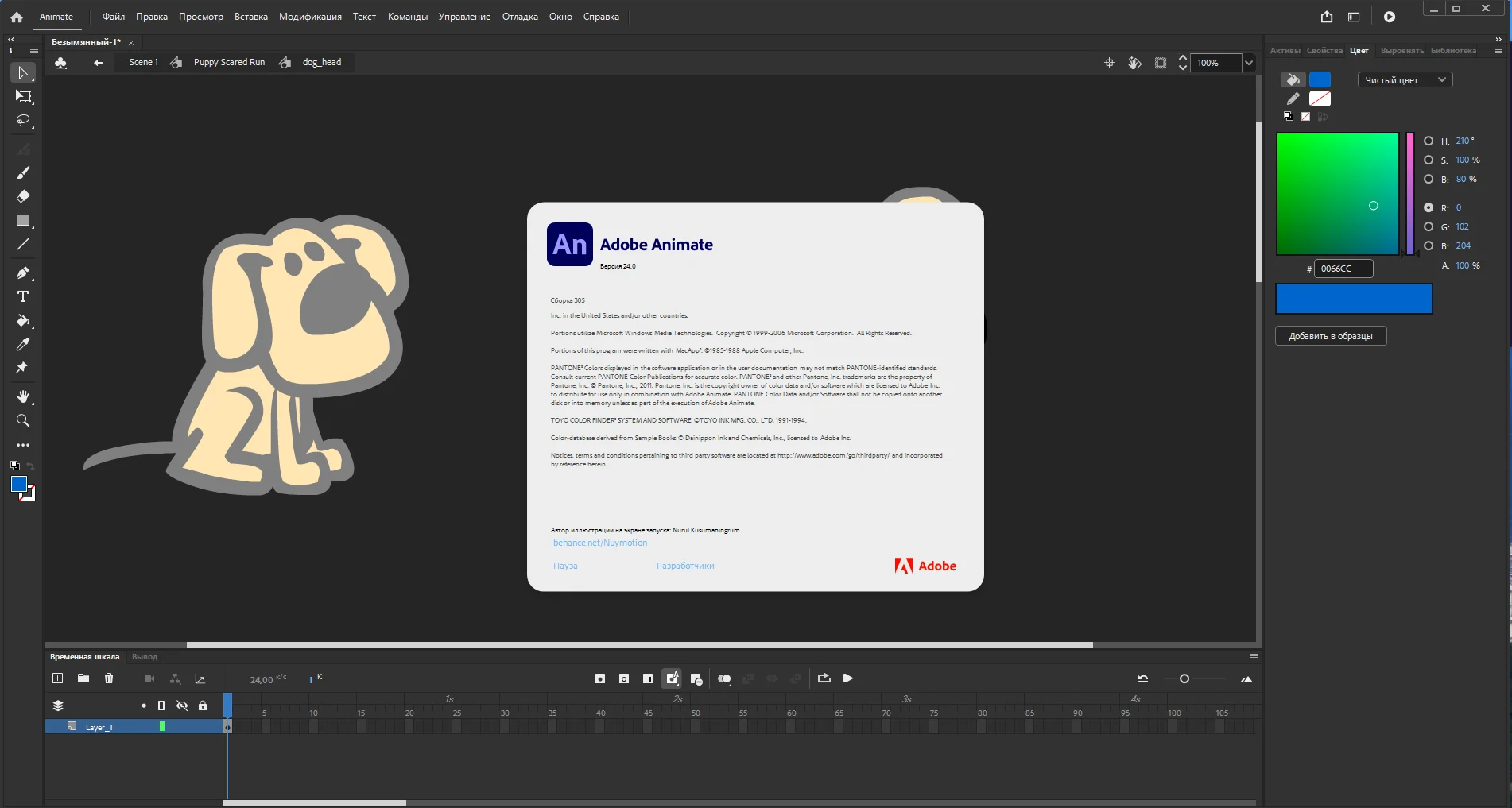This screenshot has height=808, width=1512.
Task: Toggle hide all layers eye icon
Action: click(x=182, y=706)
